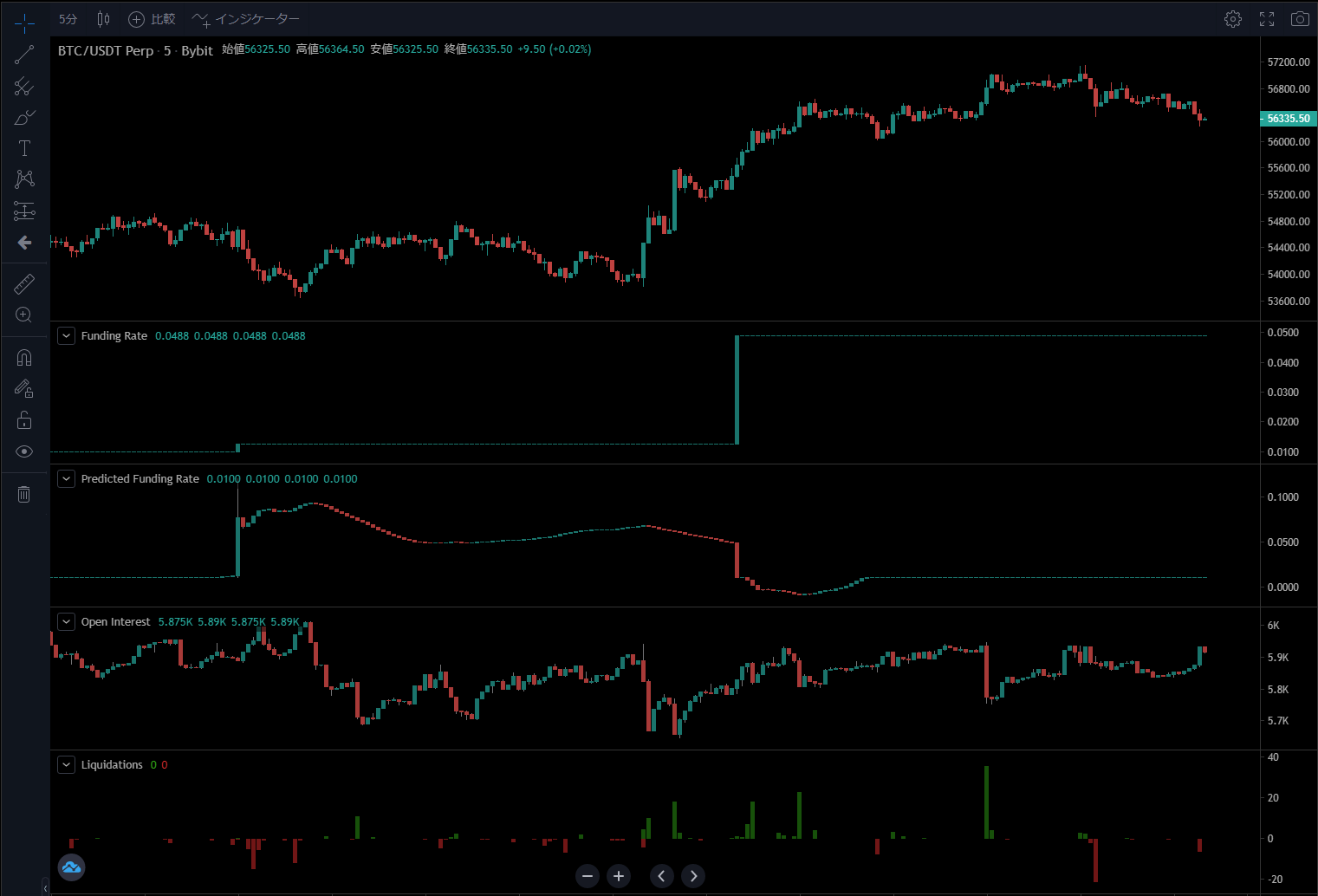The height and width of the screenshot is (896, 1318).
Task: Click the opening value 始値56325.50
Action: tap(256, 49)
